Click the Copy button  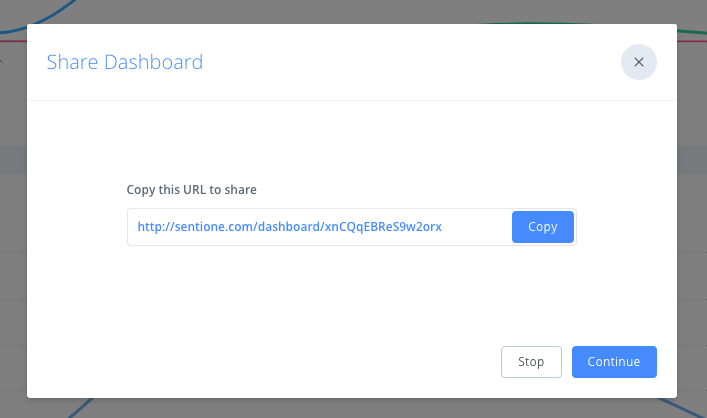[542, 227]
